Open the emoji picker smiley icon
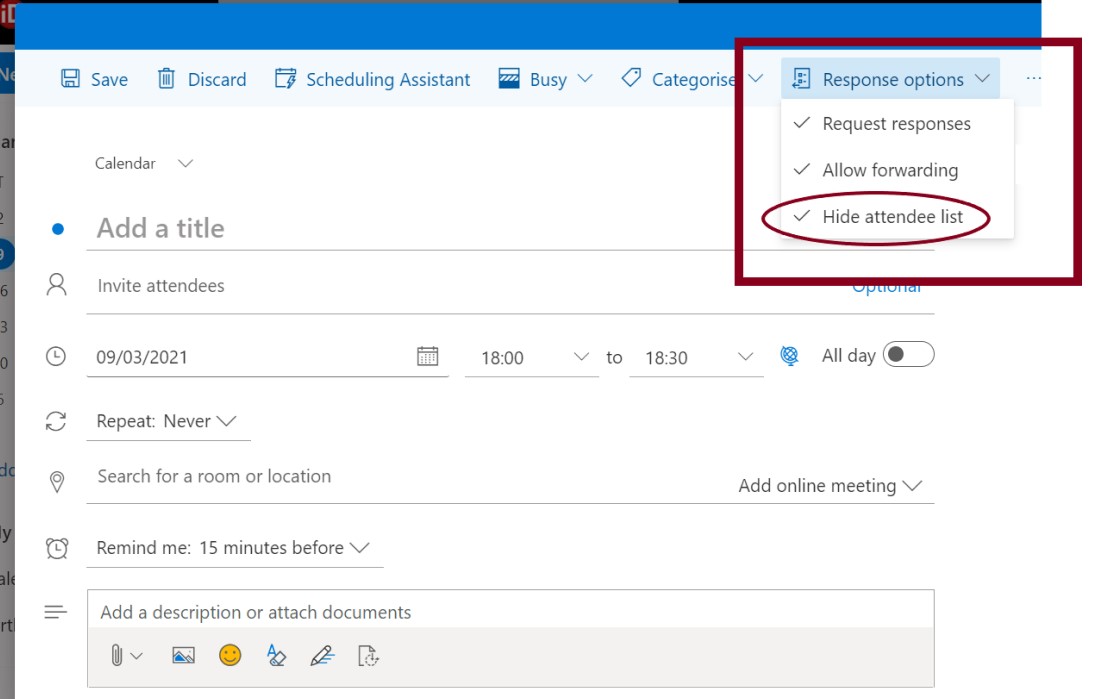 [230, 656]
